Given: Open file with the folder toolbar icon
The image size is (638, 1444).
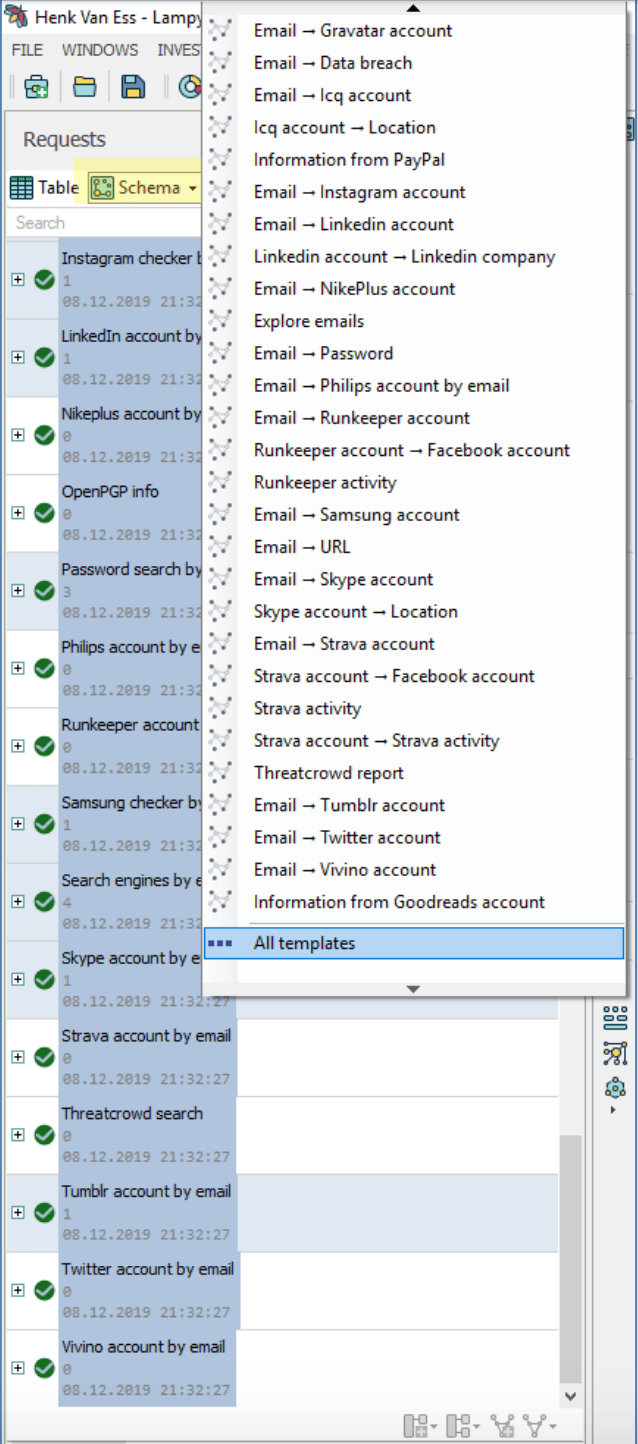Looking at the screenshot, I should click(85, 87).
